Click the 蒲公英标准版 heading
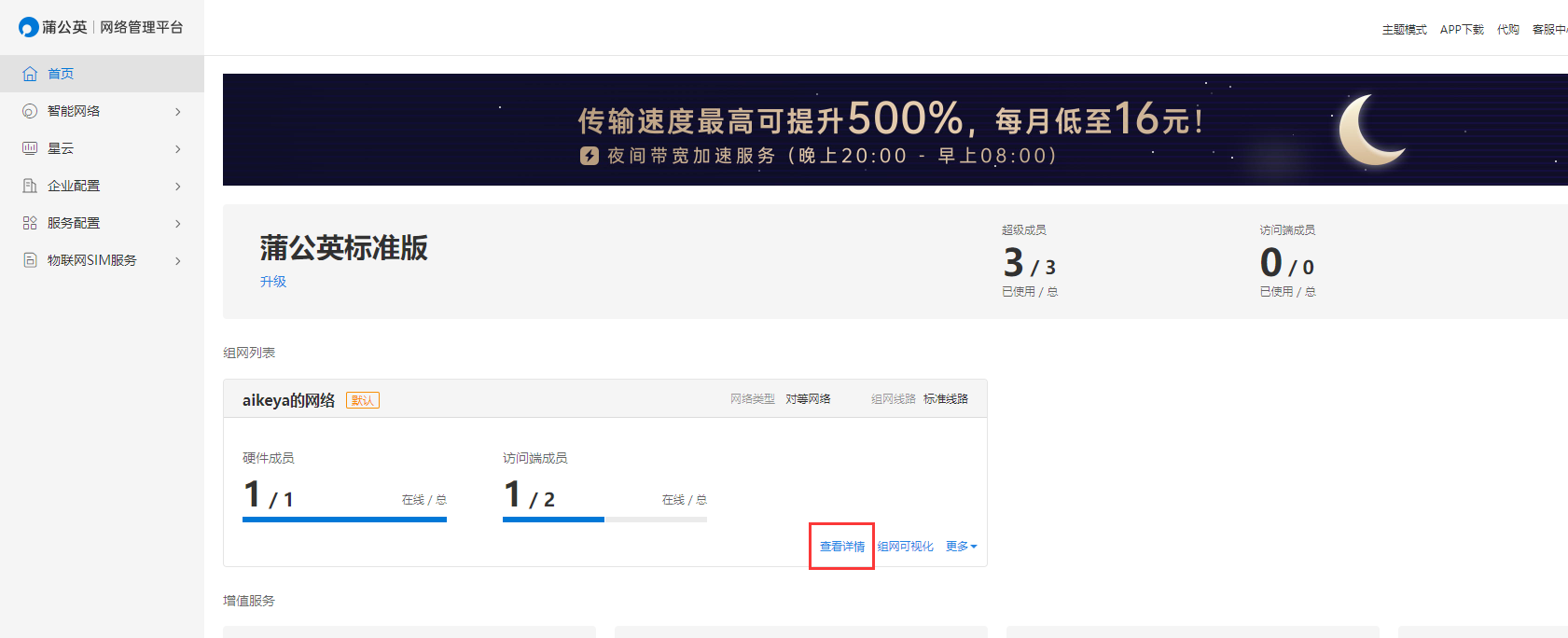 (x=343, y=248)
